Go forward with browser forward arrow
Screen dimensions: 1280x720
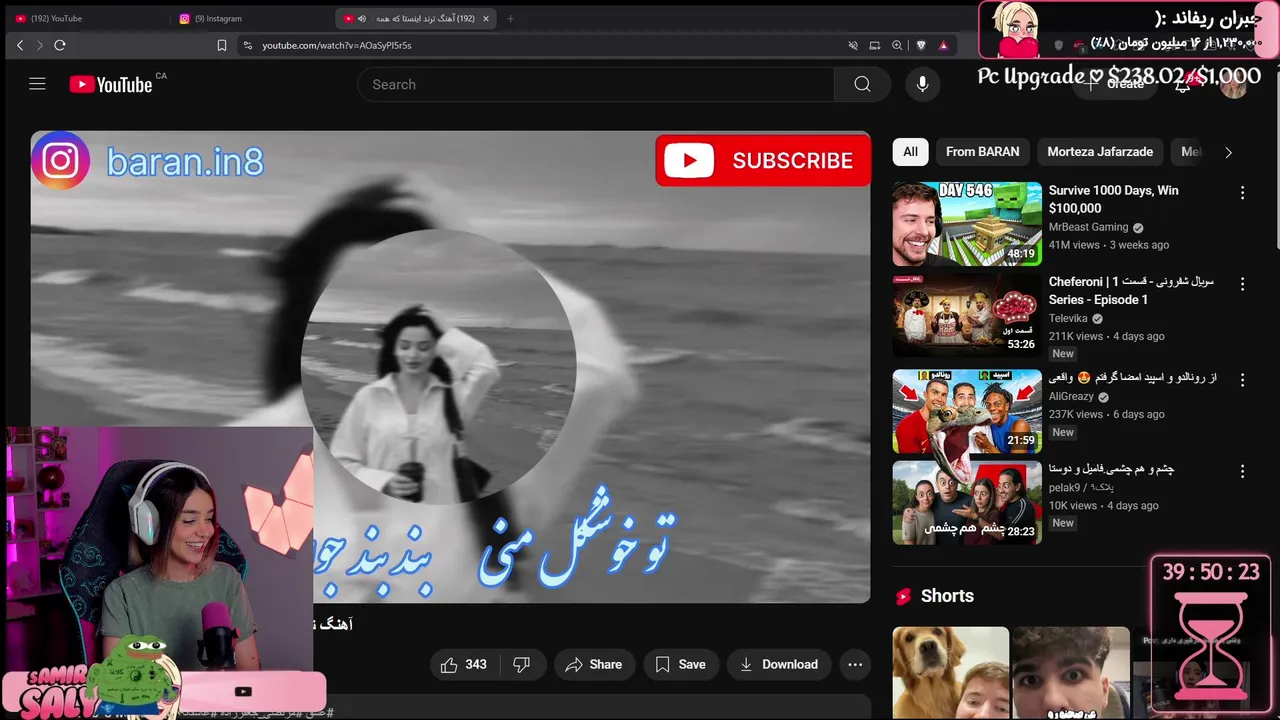pos(39,45)
